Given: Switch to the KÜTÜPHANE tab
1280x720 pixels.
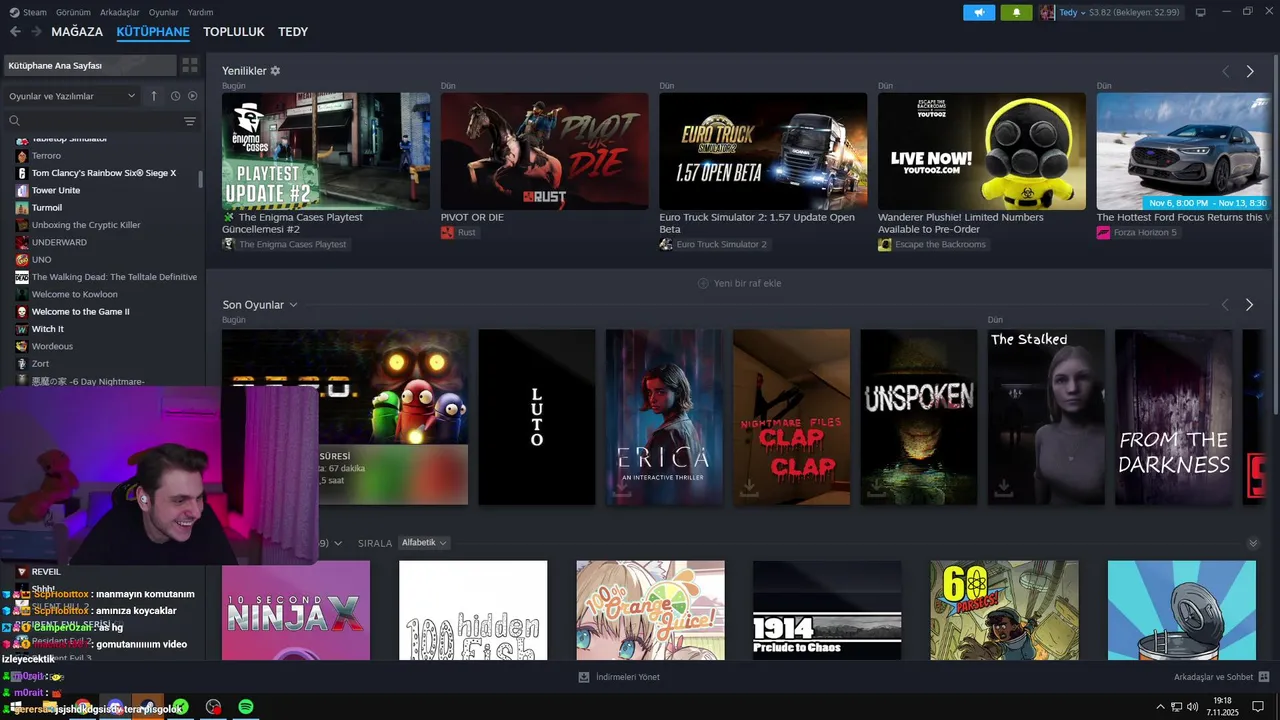Looking at the screenshot, I should point(153,32).
